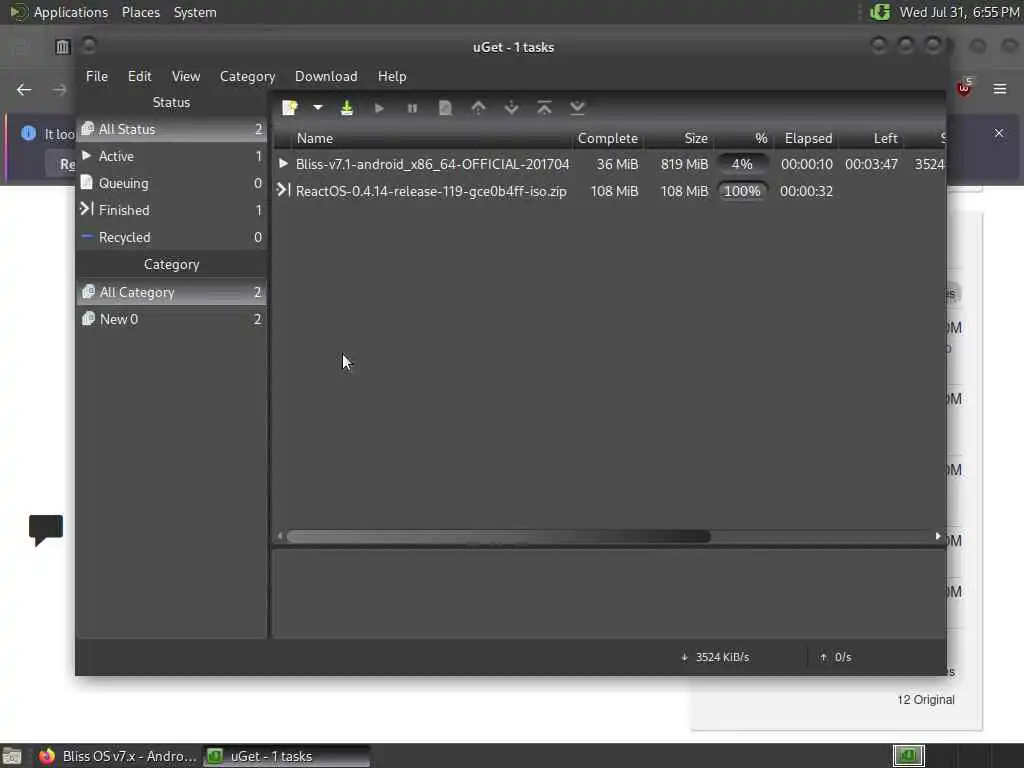Click the Start (play) toolbar icon
This screenshot has height=768, width=1024.
tap(379, 108)
